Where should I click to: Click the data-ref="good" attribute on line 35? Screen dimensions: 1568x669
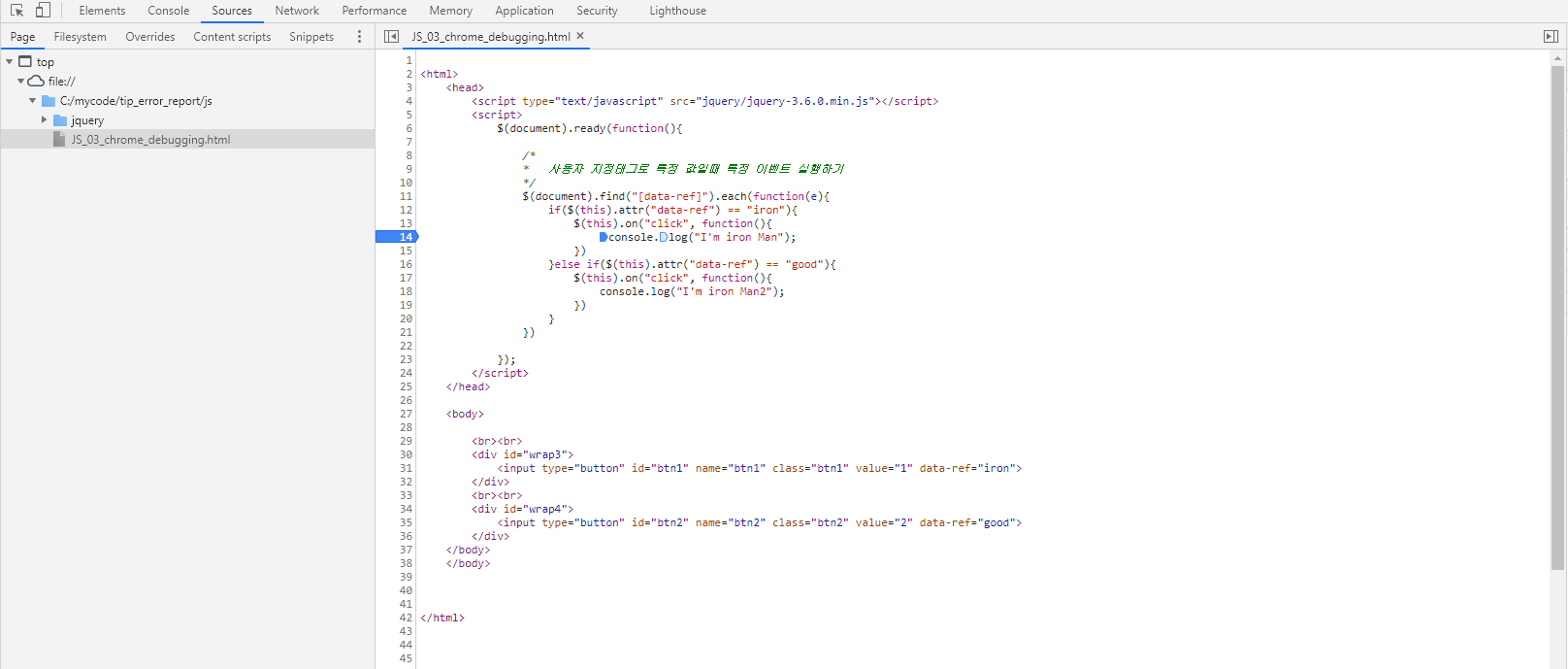click(967, 522)
